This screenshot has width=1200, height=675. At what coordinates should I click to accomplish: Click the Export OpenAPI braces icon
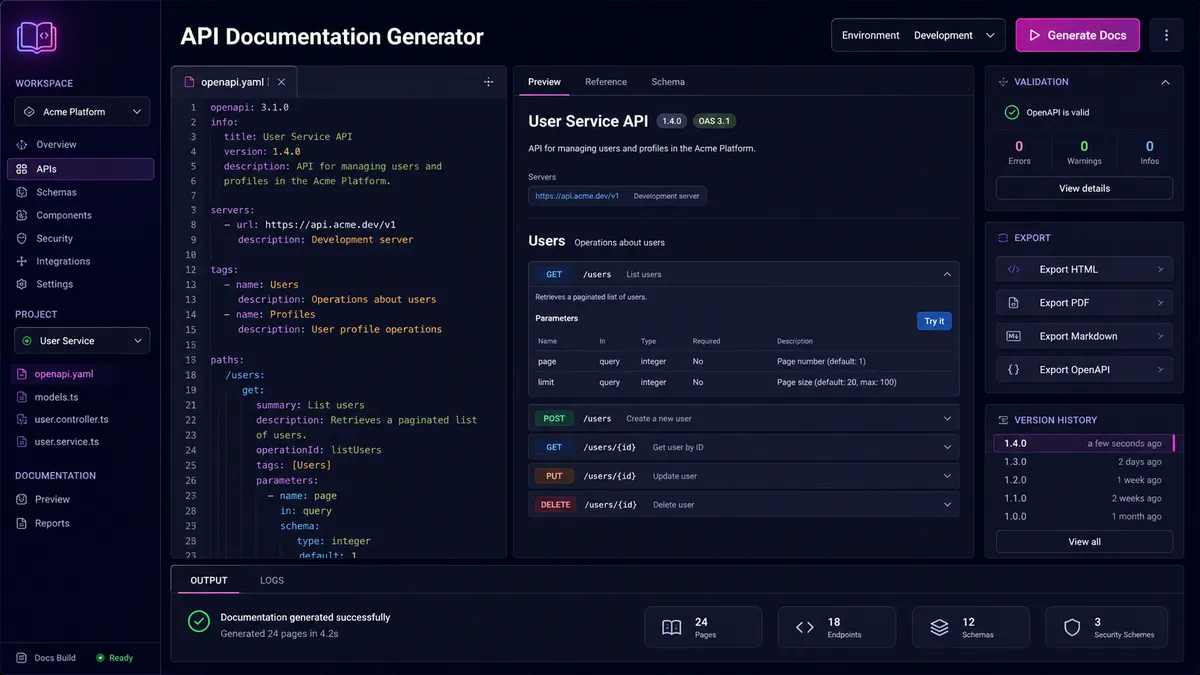(1013, 370)
